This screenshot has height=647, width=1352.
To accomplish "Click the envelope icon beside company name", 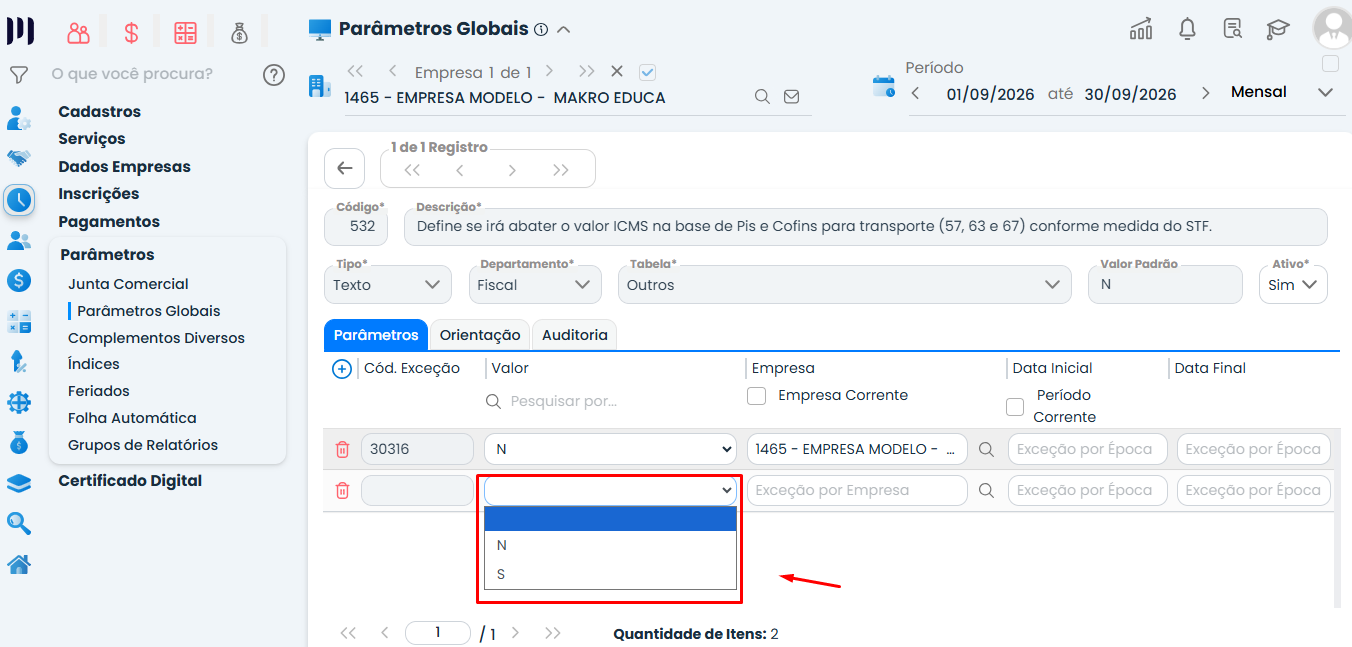I will [x=792, y=97].
